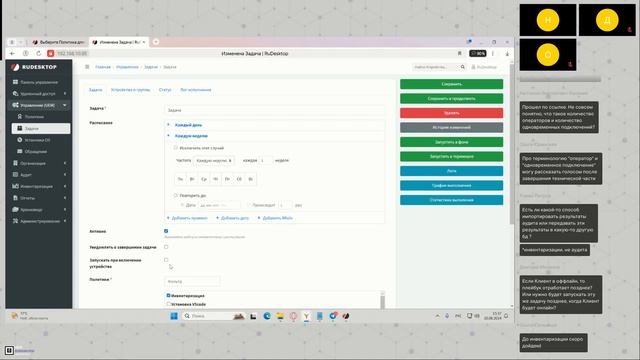Reload the page with the browser refresh icon

click(x=38, y=53)
